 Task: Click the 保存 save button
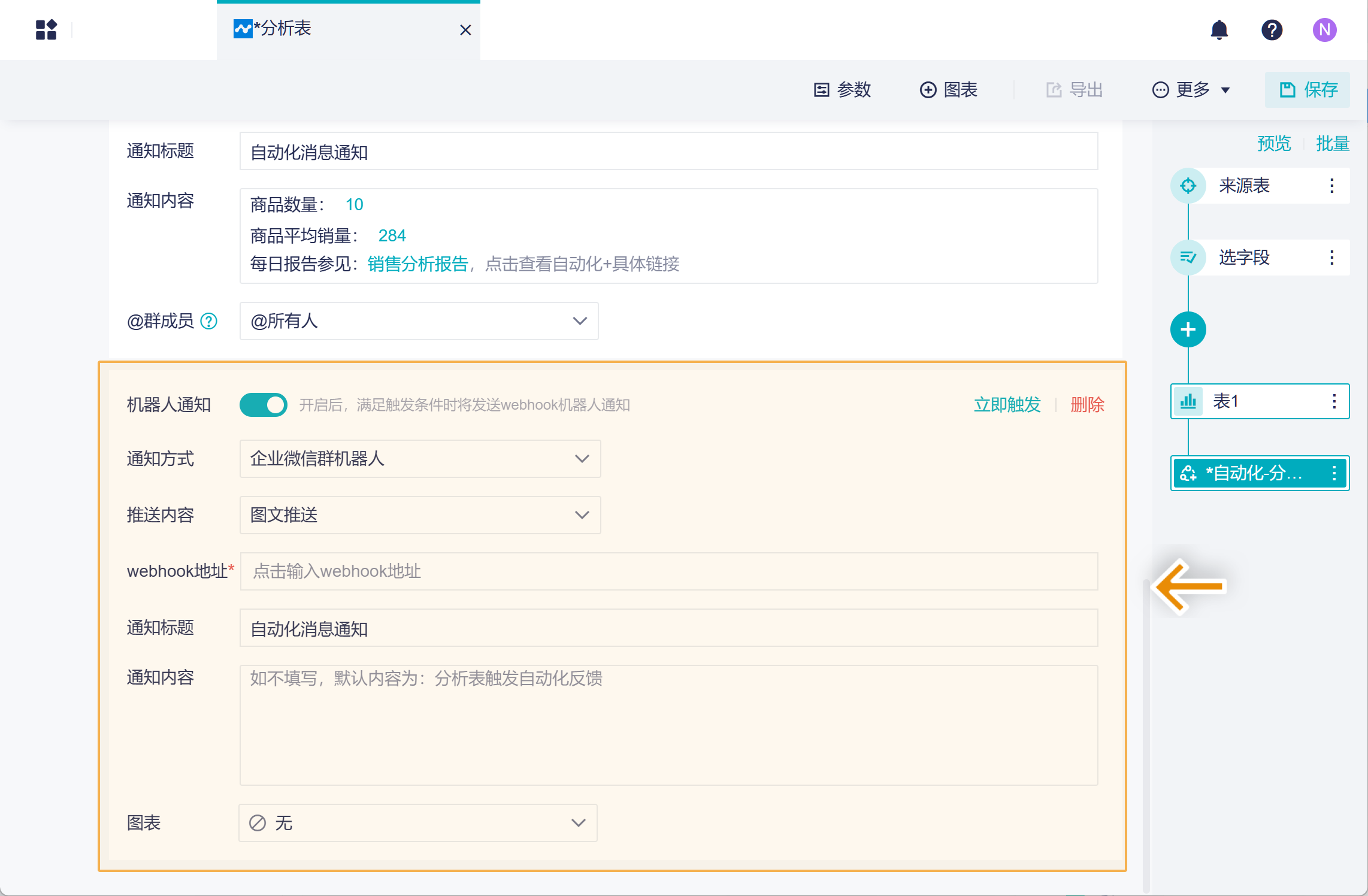pyautogui.click(x=1307, y=90)
